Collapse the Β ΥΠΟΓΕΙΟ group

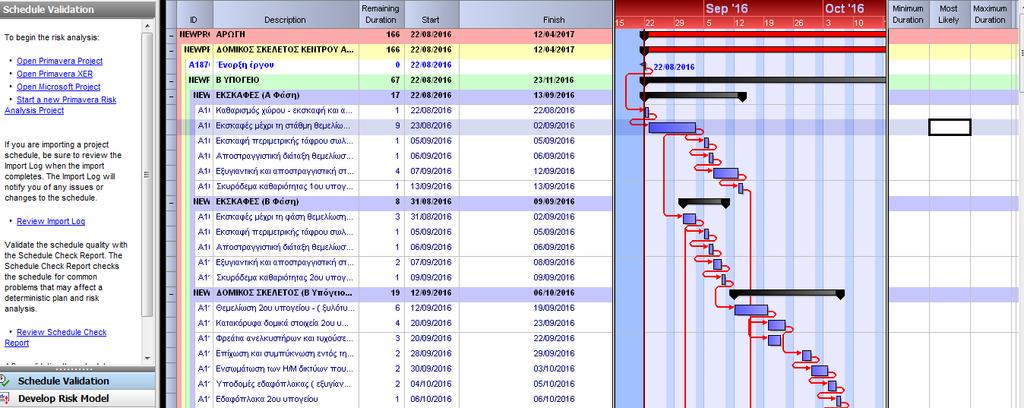point(171,80)
